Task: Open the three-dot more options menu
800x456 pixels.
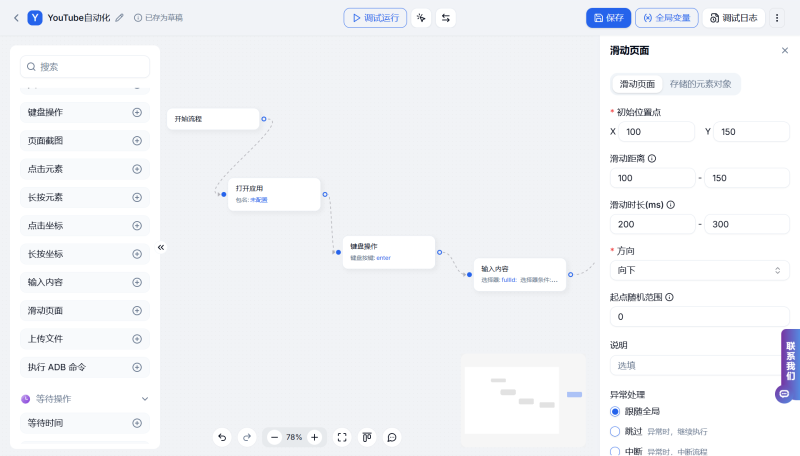Action: click(777, 18)
